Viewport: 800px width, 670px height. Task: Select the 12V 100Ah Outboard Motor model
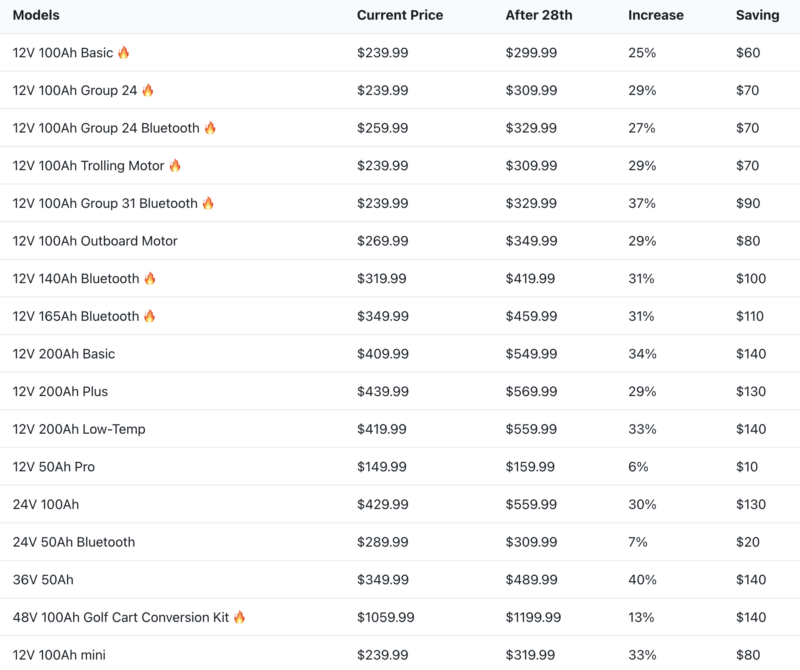coord(95,241)
